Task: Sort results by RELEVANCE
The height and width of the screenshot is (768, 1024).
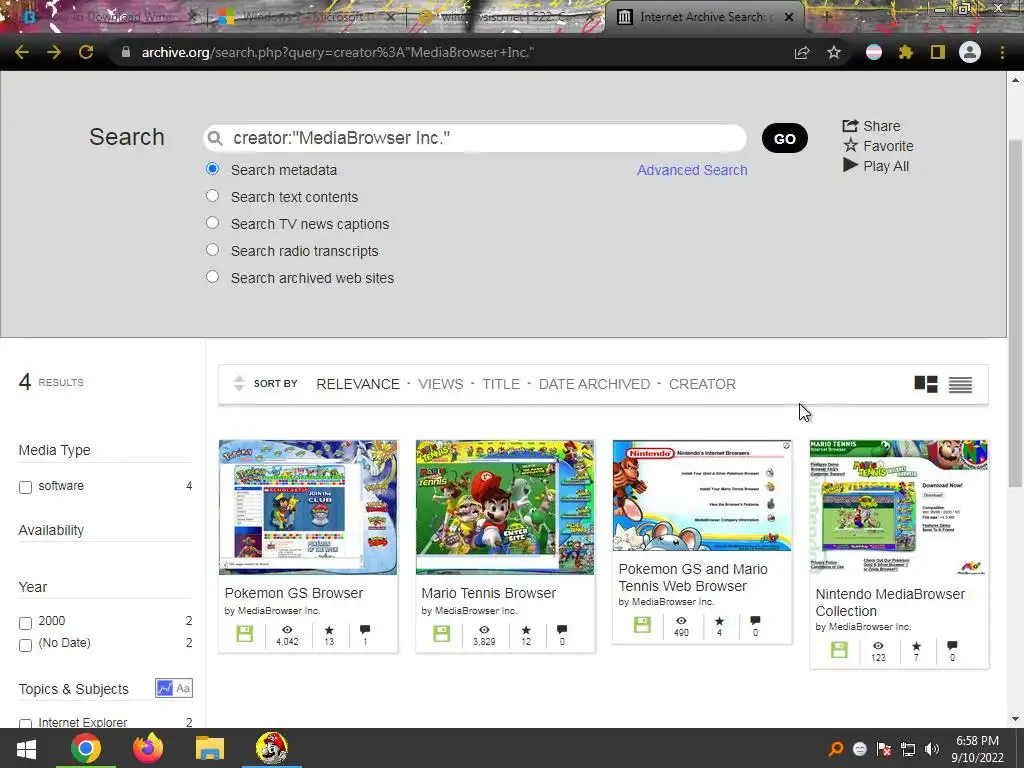Action: [358, 384]
